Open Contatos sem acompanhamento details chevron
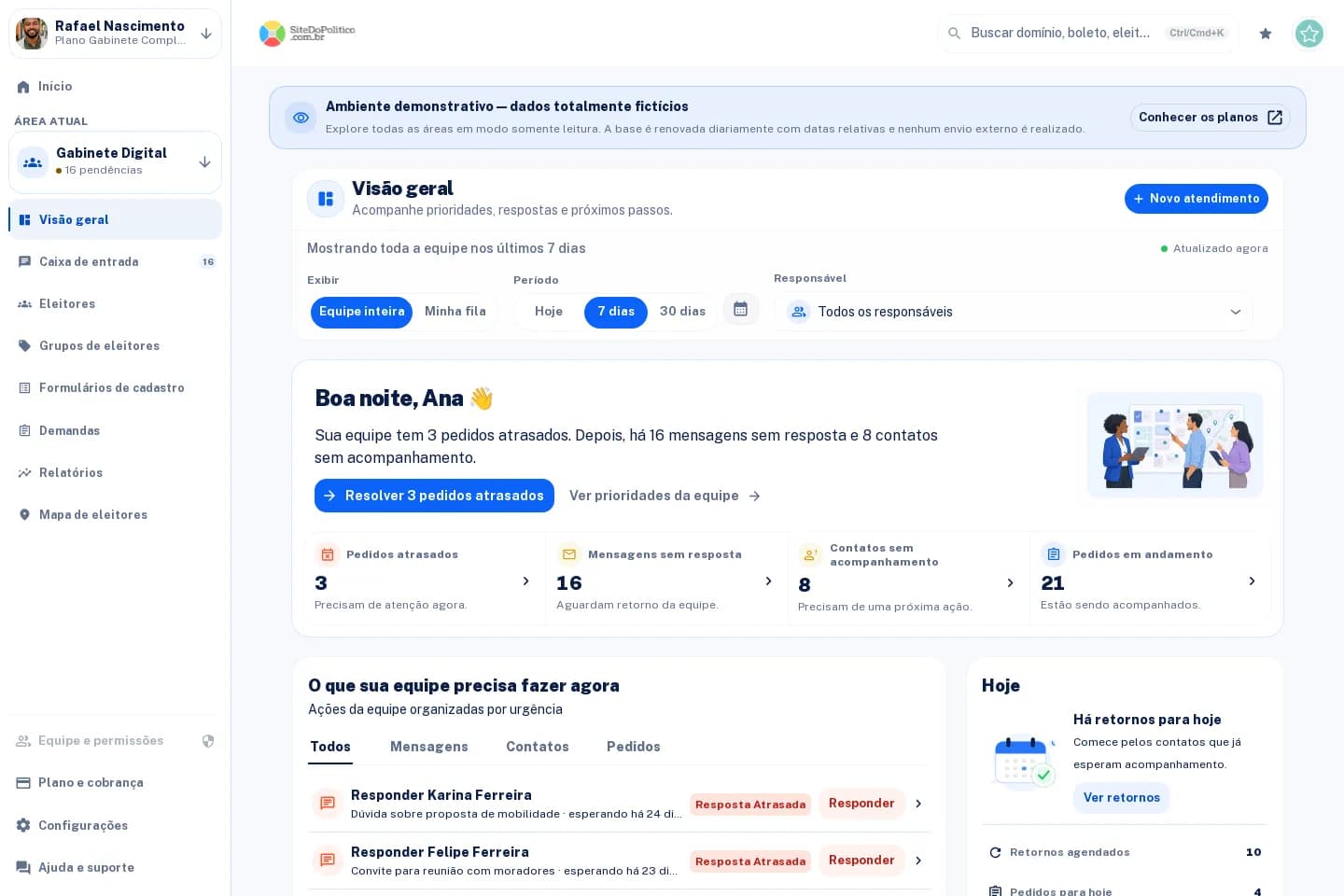1344x896 pixels. pyautogui.click(x=1010, y=583)
